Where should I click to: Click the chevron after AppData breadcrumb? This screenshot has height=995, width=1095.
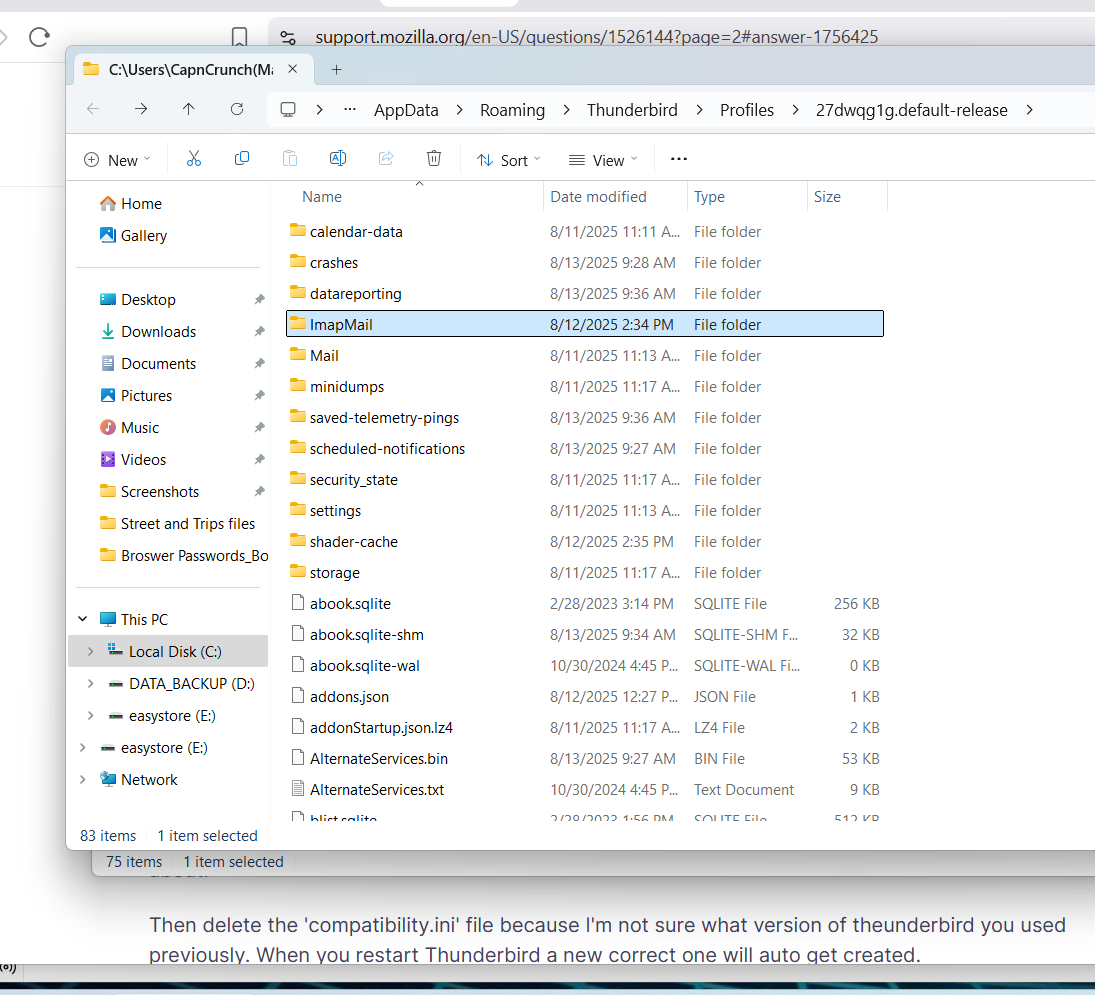point(460,110)
